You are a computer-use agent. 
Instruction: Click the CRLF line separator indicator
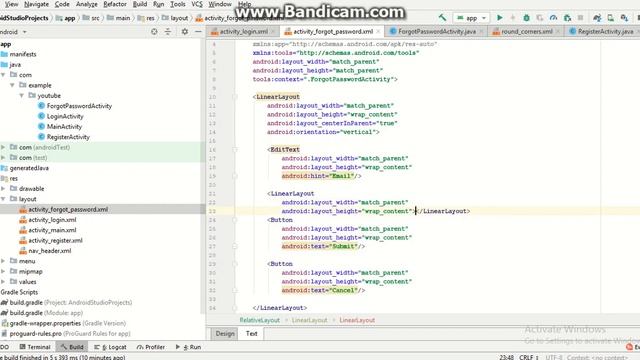coord(529,357)
